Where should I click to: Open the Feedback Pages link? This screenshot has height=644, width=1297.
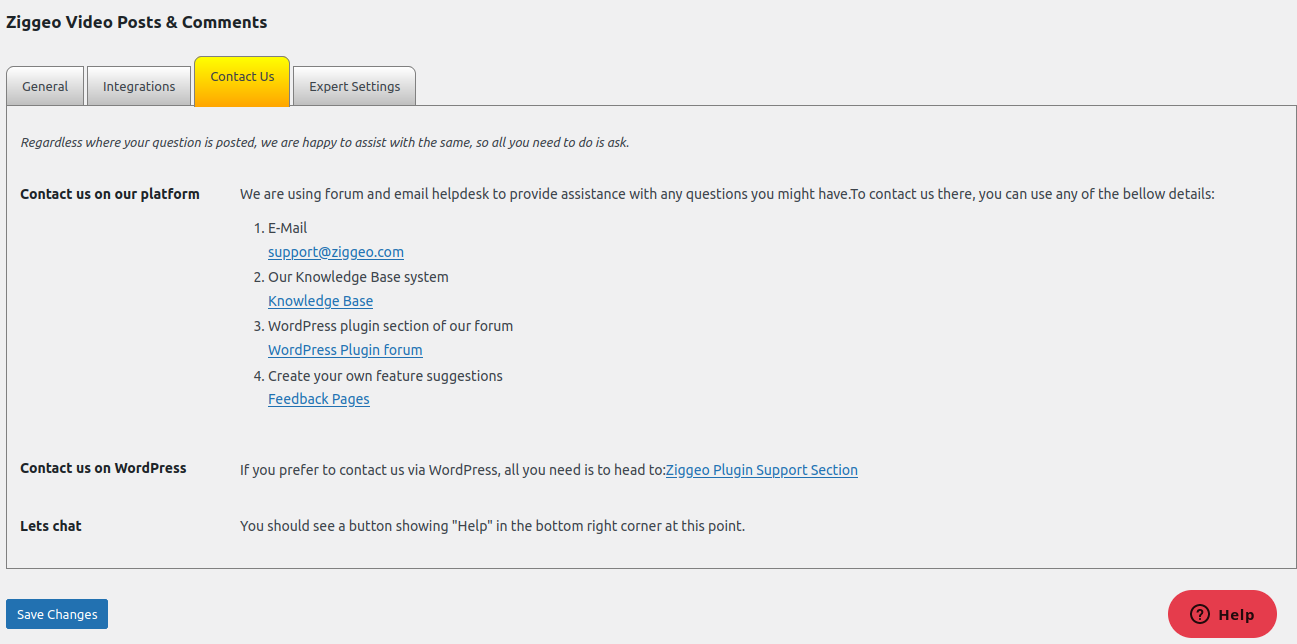(x=319, y=399)
